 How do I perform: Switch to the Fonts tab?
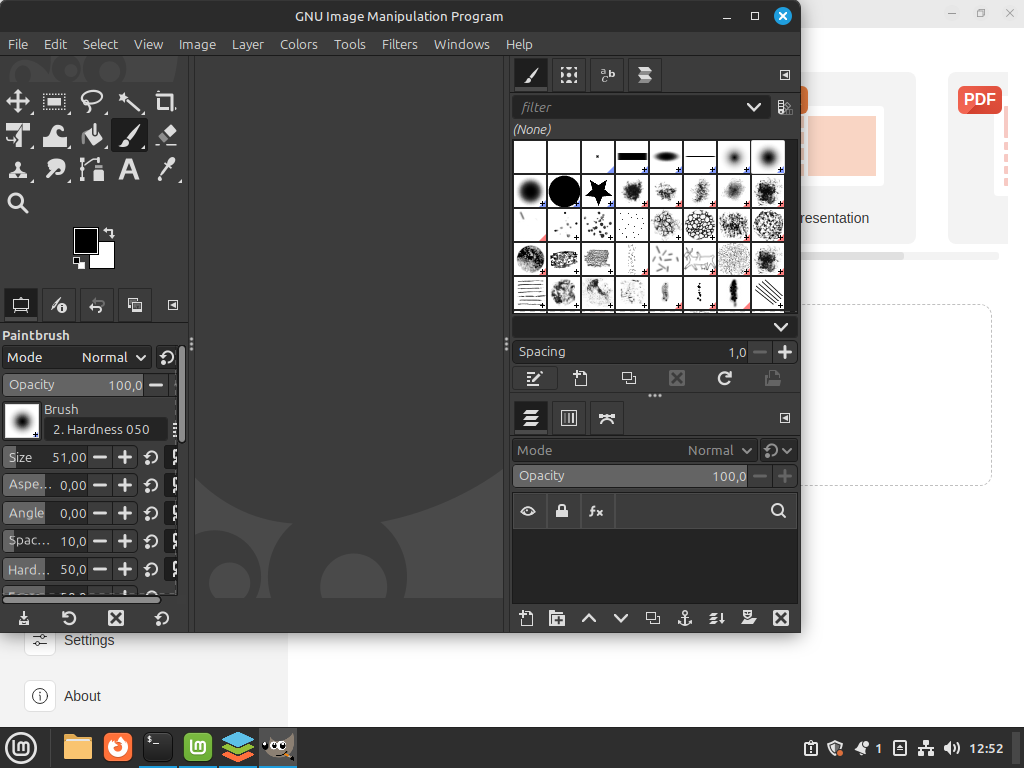pos(607,75)
